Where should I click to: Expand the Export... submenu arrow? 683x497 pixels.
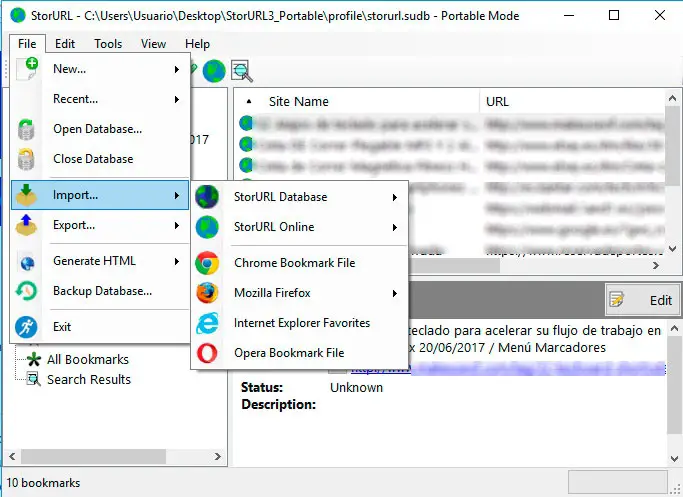[177, 225]
